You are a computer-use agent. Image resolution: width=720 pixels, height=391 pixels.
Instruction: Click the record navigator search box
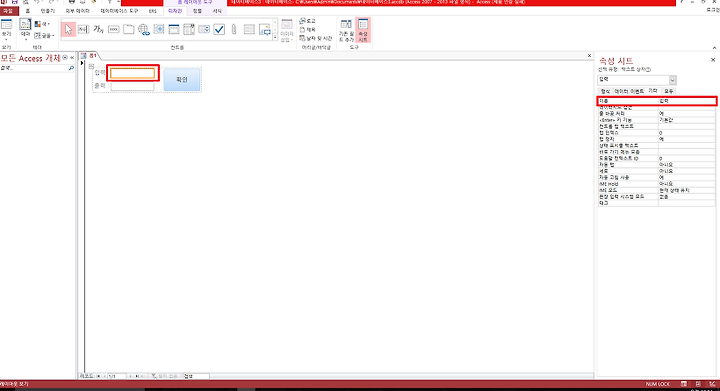pyautogui.click(x=196, y=376)
